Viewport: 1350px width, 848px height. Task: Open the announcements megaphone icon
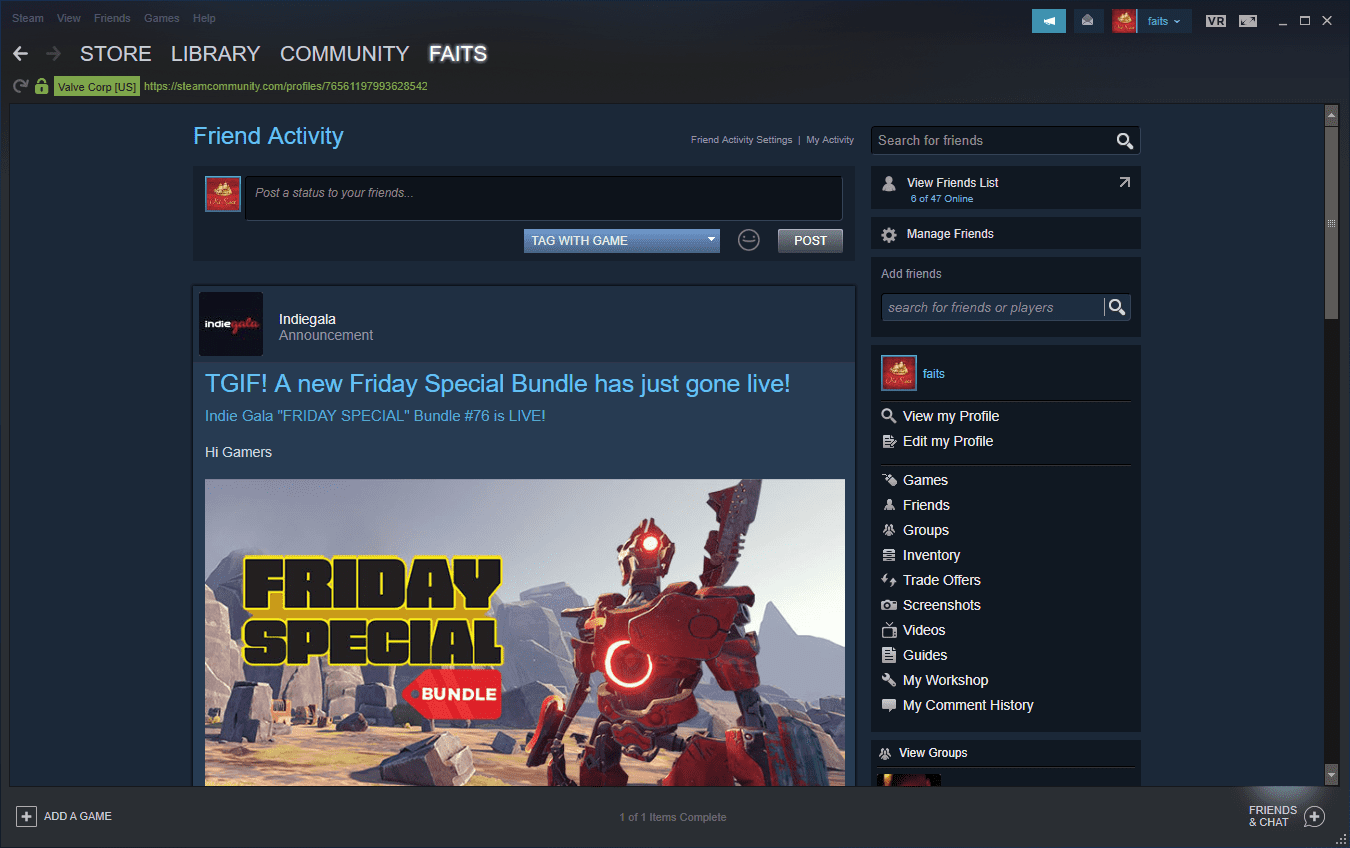[x=1049, y=21]
